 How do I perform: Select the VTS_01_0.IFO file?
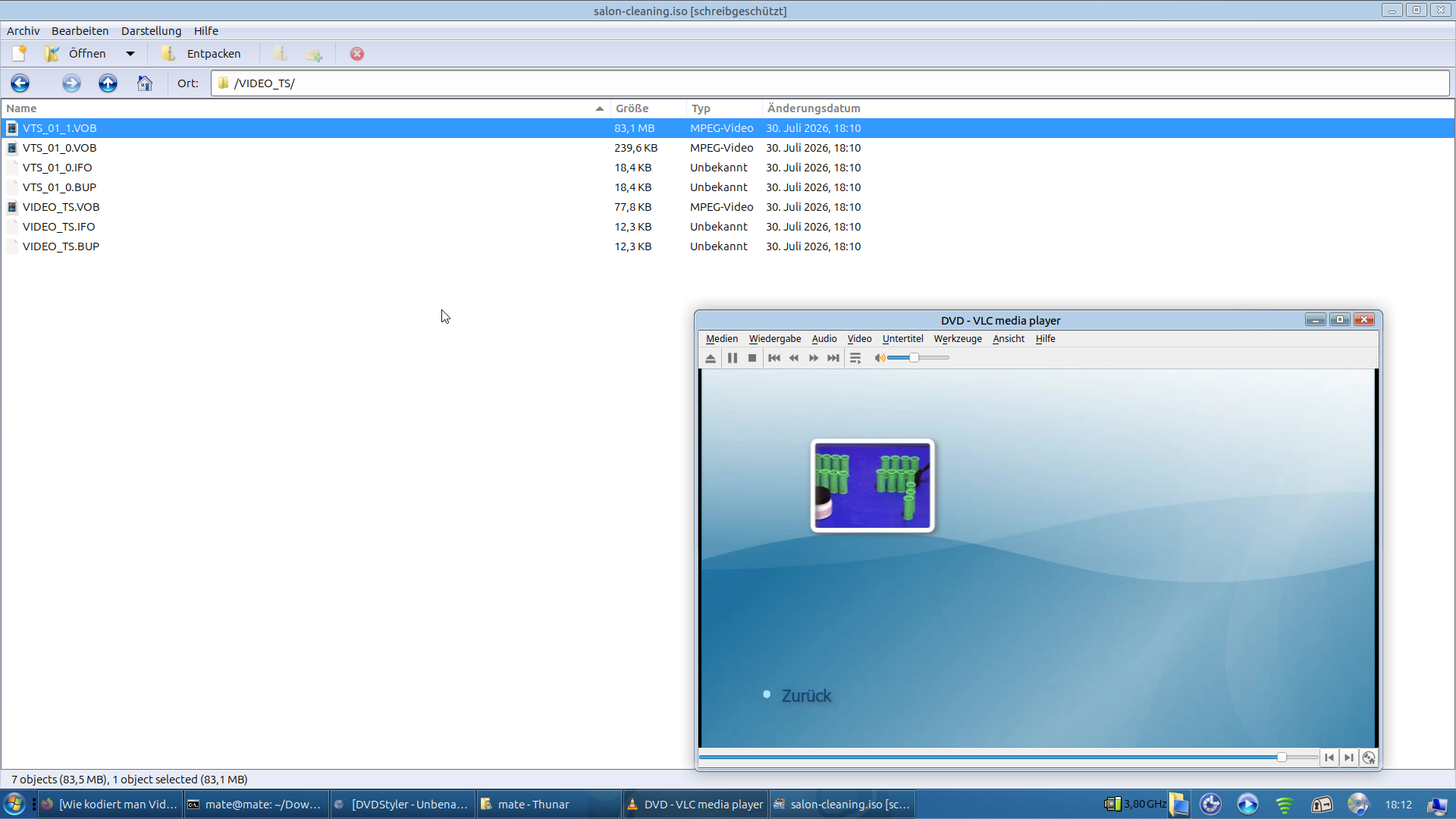57,168
